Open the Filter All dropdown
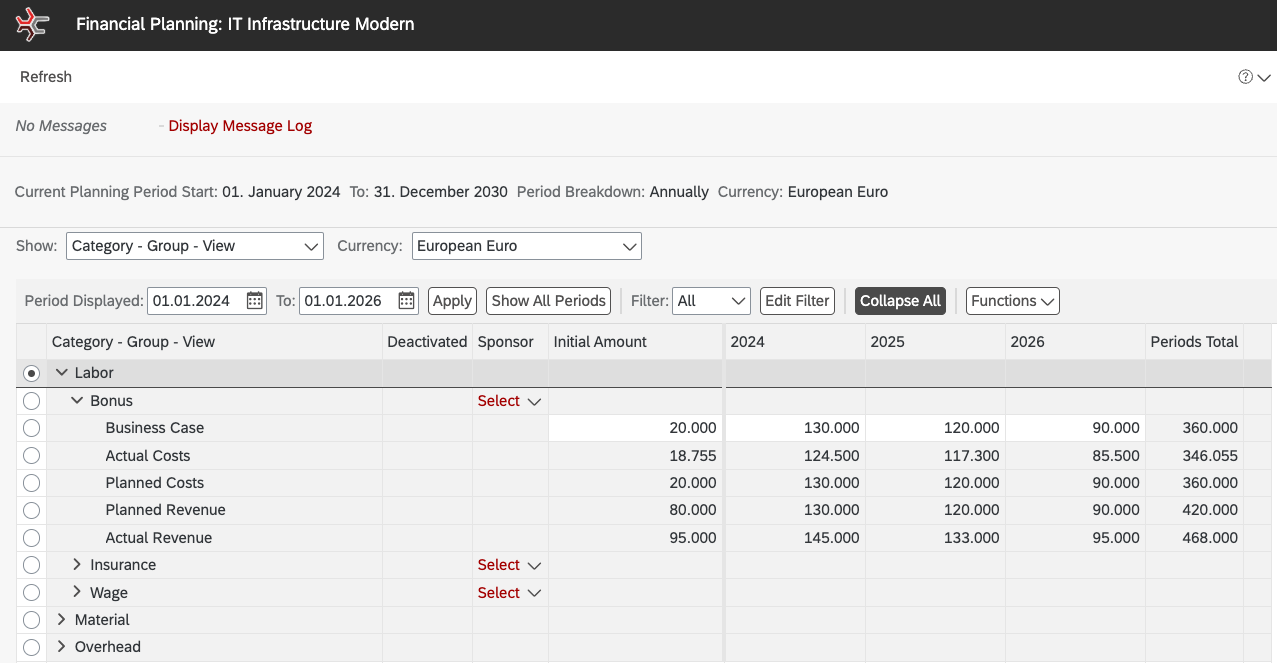 point(711,301)
